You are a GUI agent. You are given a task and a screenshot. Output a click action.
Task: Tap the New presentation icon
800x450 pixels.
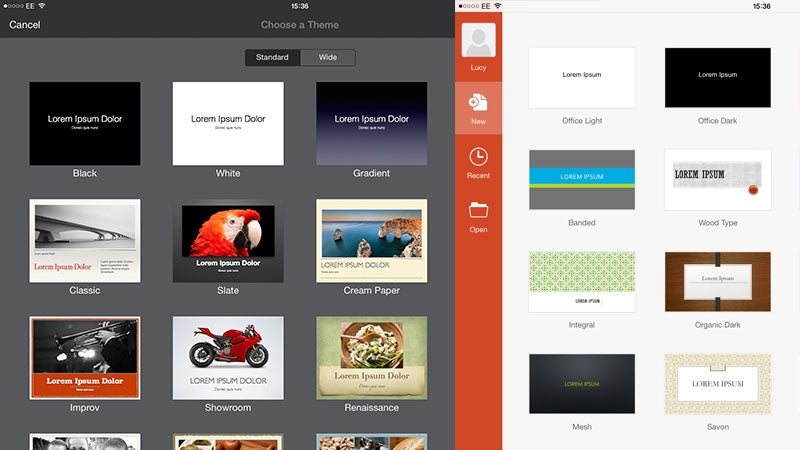[x=478, y=103]
